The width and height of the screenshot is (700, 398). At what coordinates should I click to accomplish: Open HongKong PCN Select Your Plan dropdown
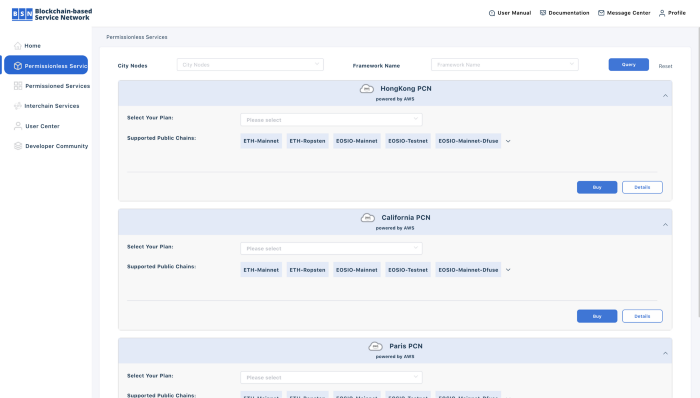[x=331, y=120]
